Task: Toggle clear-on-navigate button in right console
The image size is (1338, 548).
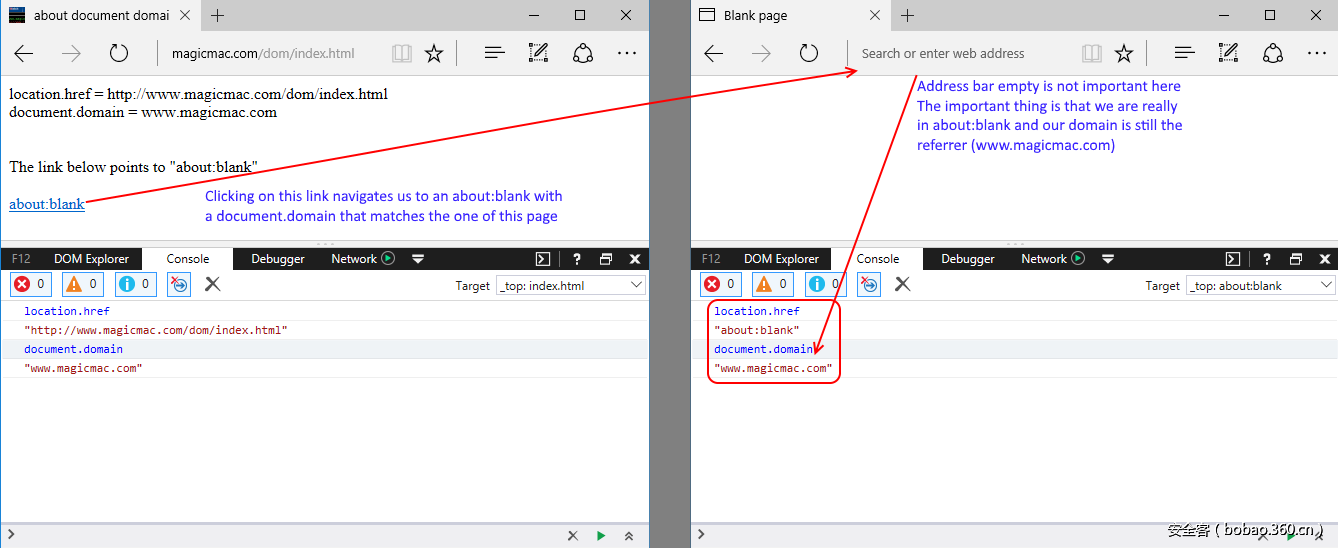Action: 869,284
